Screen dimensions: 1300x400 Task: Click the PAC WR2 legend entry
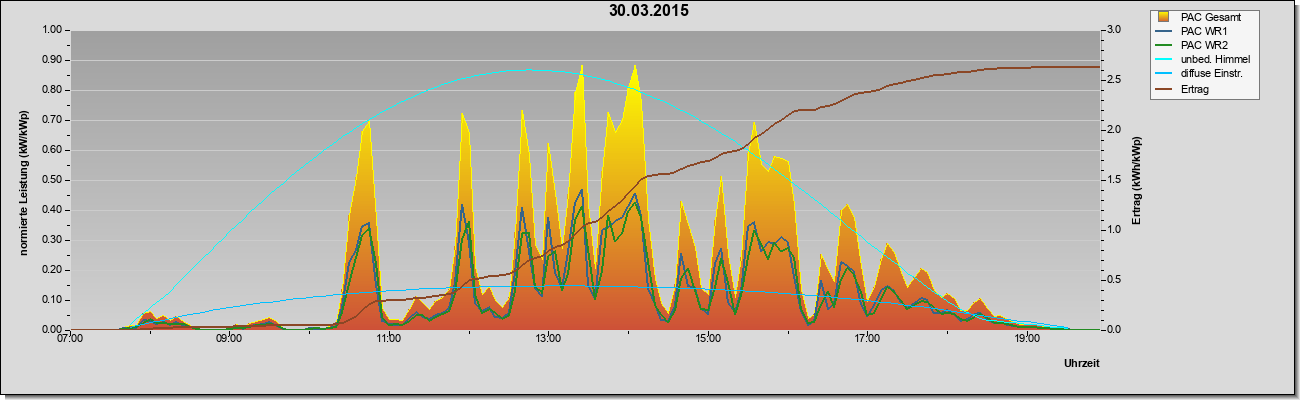tap(1202, 45)
